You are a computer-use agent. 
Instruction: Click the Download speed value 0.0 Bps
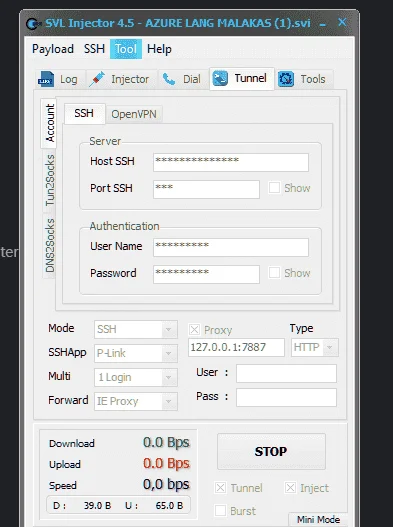[166, 443]
